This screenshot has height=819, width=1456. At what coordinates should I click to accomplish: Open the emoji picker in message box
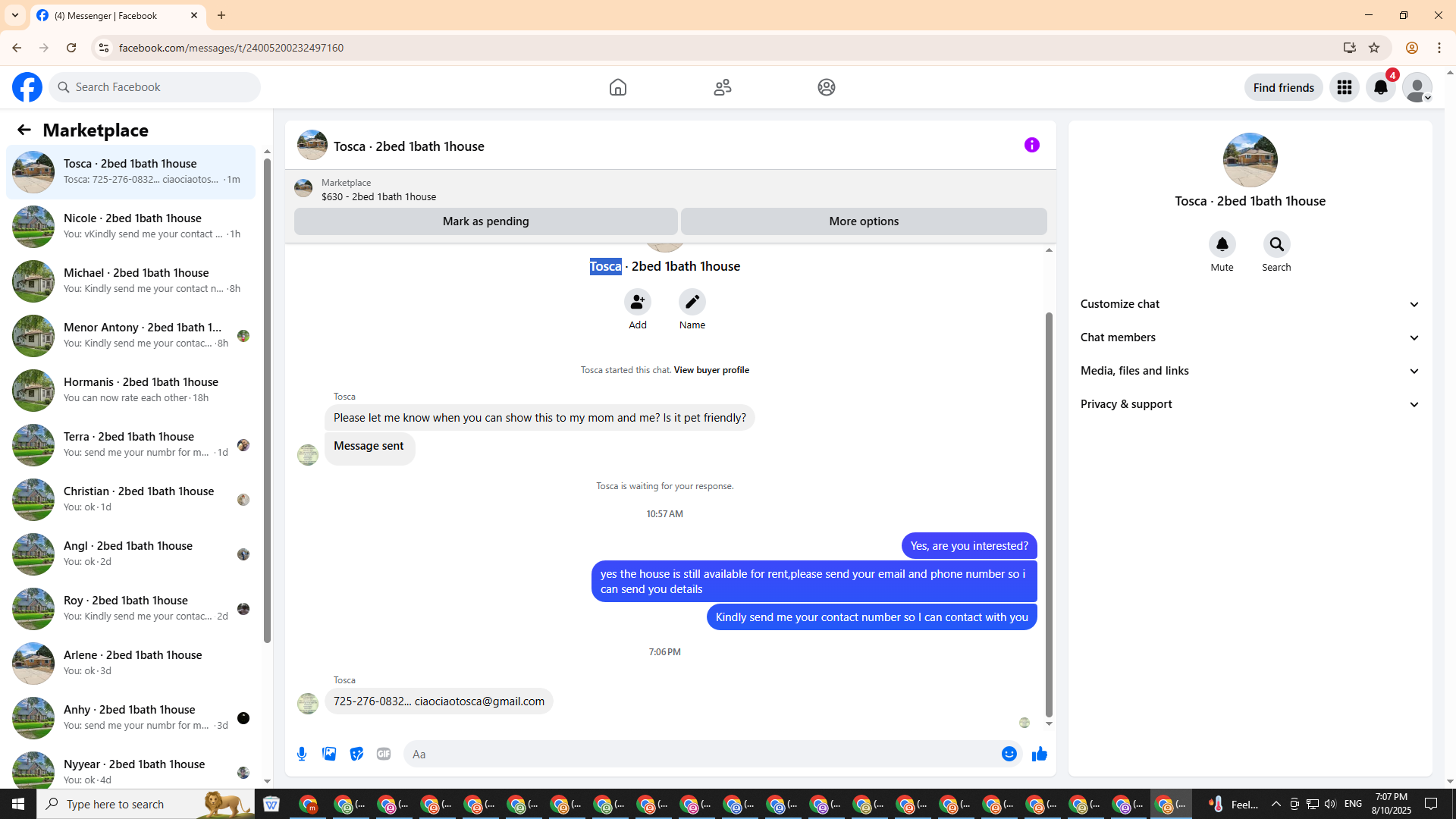(1009, 754)
